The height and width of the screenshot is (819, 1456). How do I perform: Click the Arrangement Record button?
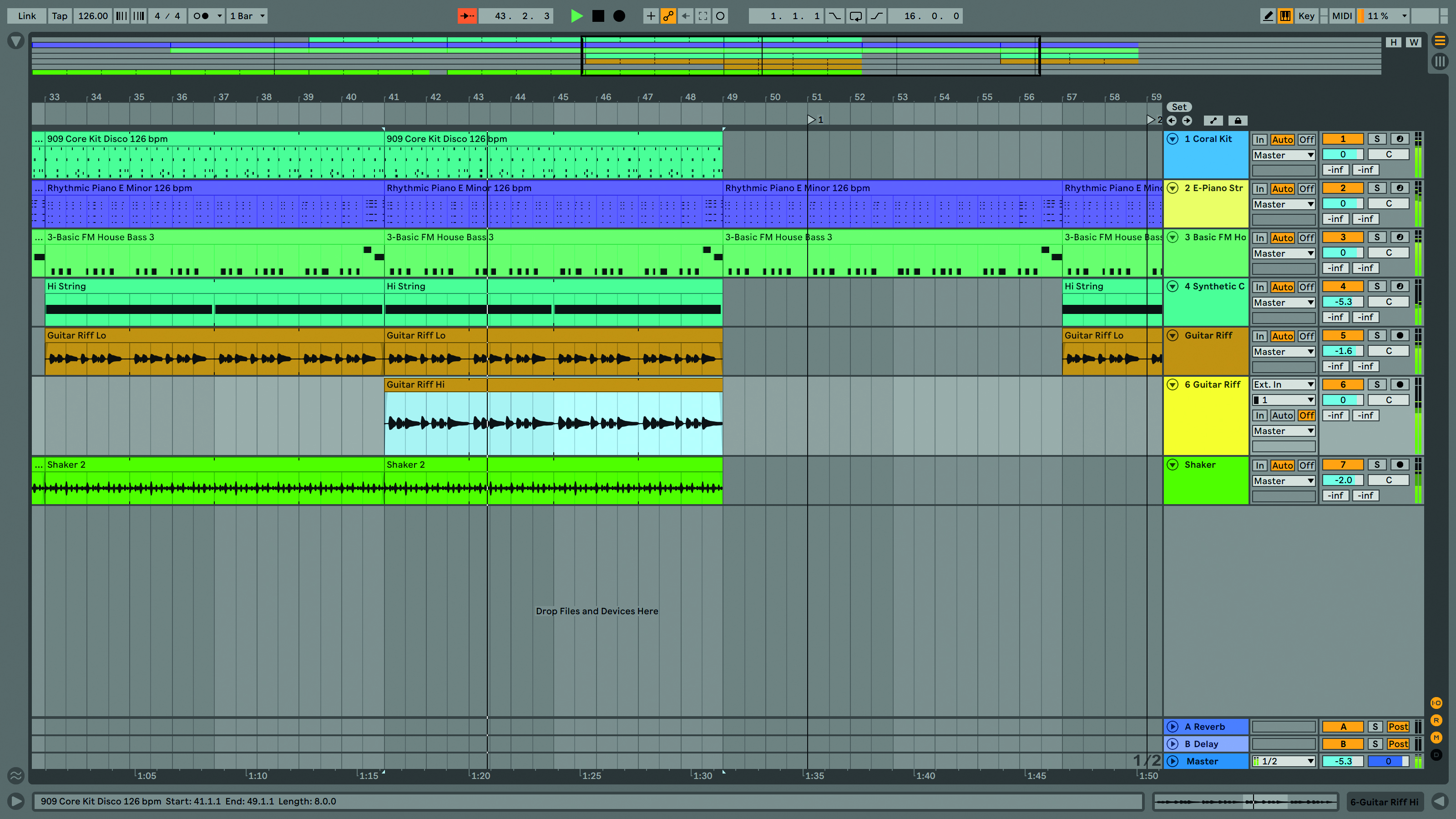click(619, 16)
